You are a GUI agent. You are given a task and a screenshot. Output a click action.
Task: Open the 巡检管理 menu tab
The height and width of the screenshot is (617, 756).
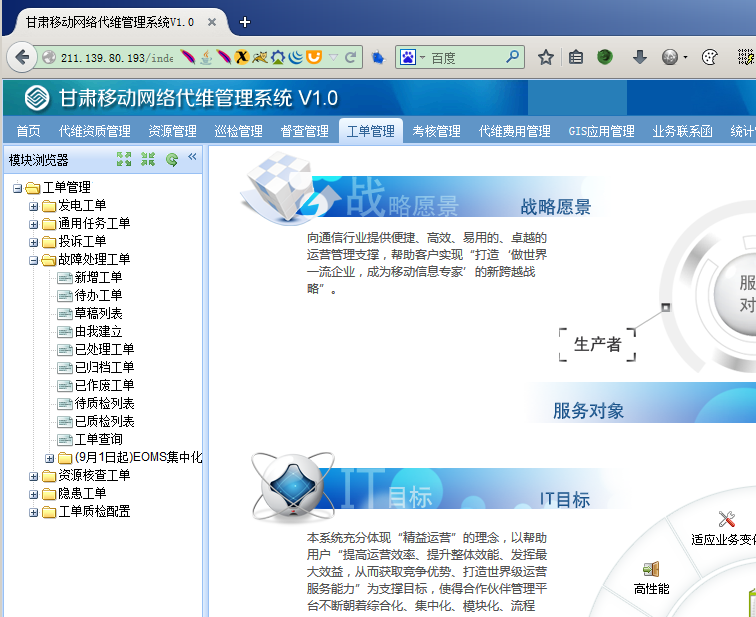pos(239,131)
